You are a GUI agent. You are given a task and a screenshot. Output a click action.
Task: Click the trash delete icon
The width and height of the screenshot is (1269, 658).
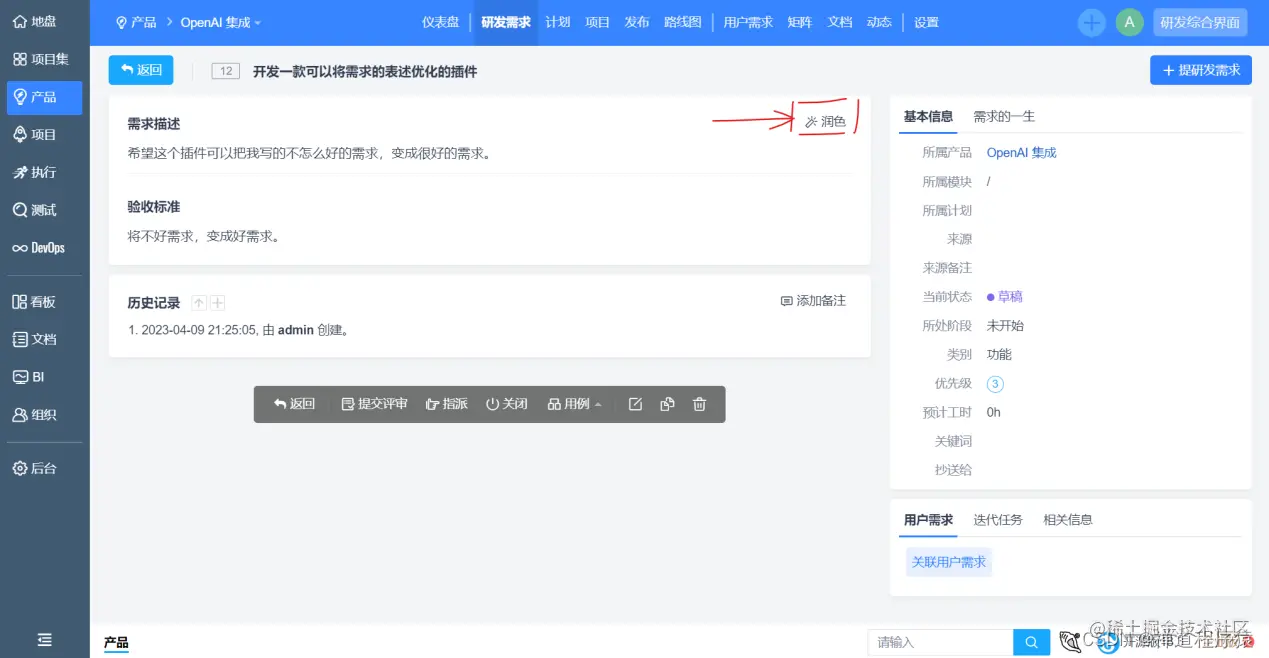(698, 404)
